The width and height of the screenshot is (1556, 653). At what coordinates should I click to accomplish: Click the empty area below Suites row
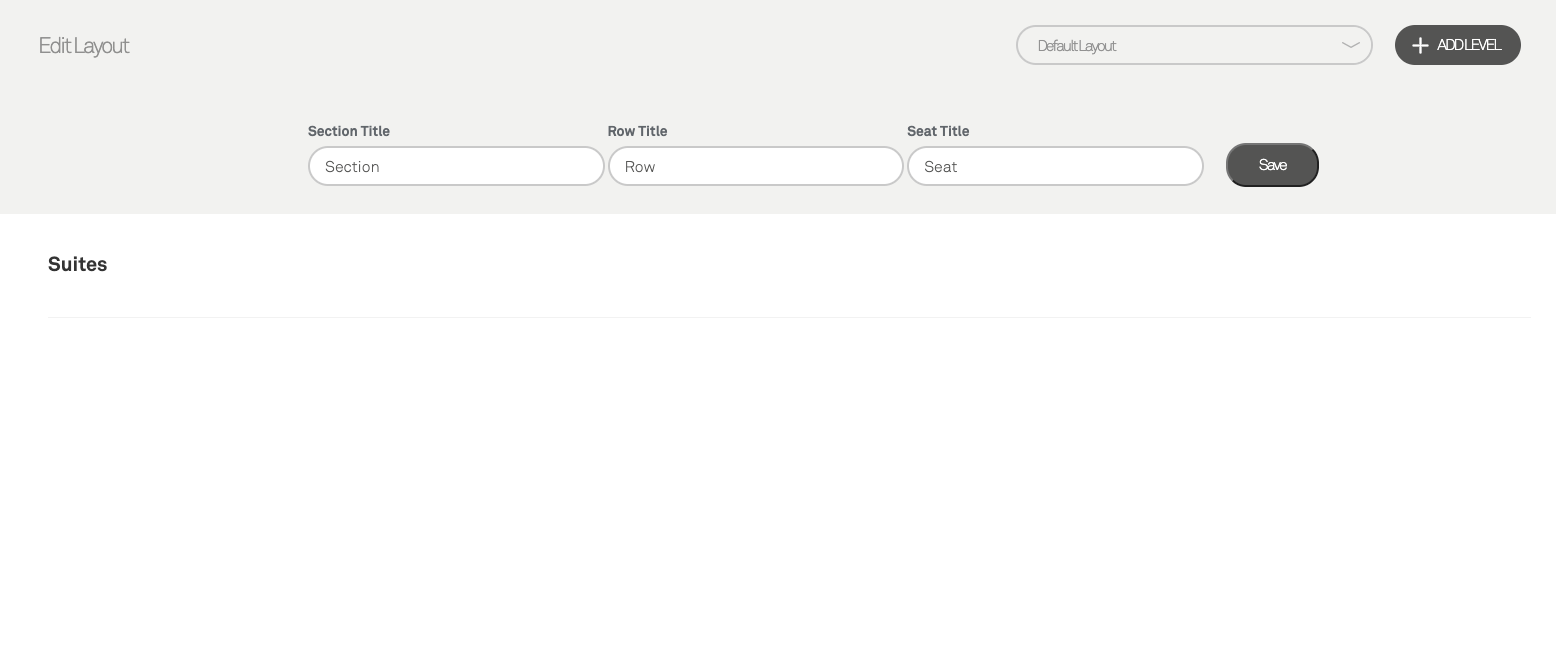click(x=778, y=480)
